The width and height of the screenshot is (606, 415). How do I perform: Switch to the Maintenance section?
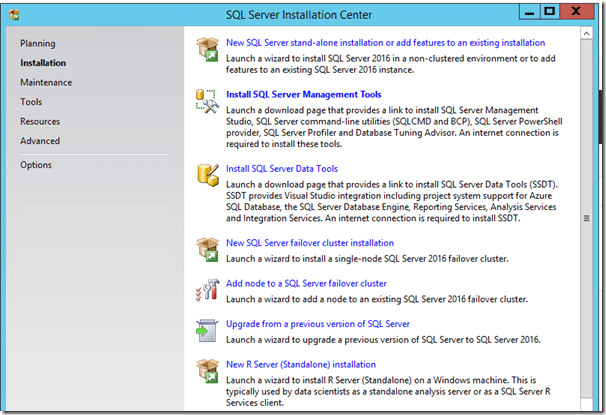(x=46, y=83)
